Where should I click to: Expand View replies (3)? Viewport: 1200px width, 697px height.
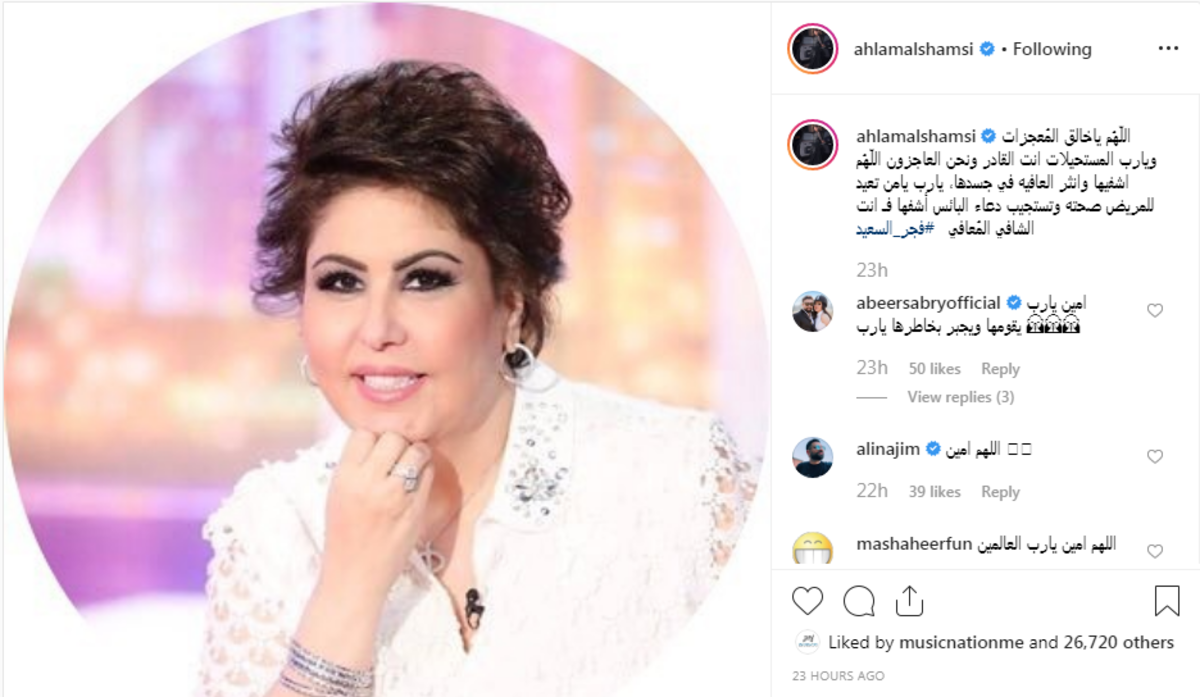click(961, 397)
